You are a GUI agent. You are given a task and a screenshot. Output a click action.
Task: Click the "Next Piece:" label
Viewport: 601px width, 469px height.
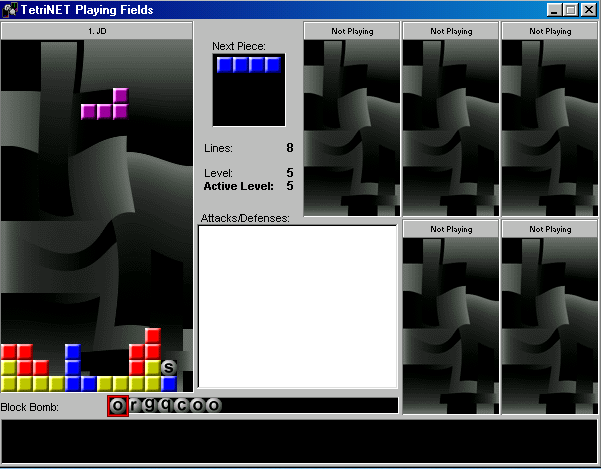click(239, 46)
